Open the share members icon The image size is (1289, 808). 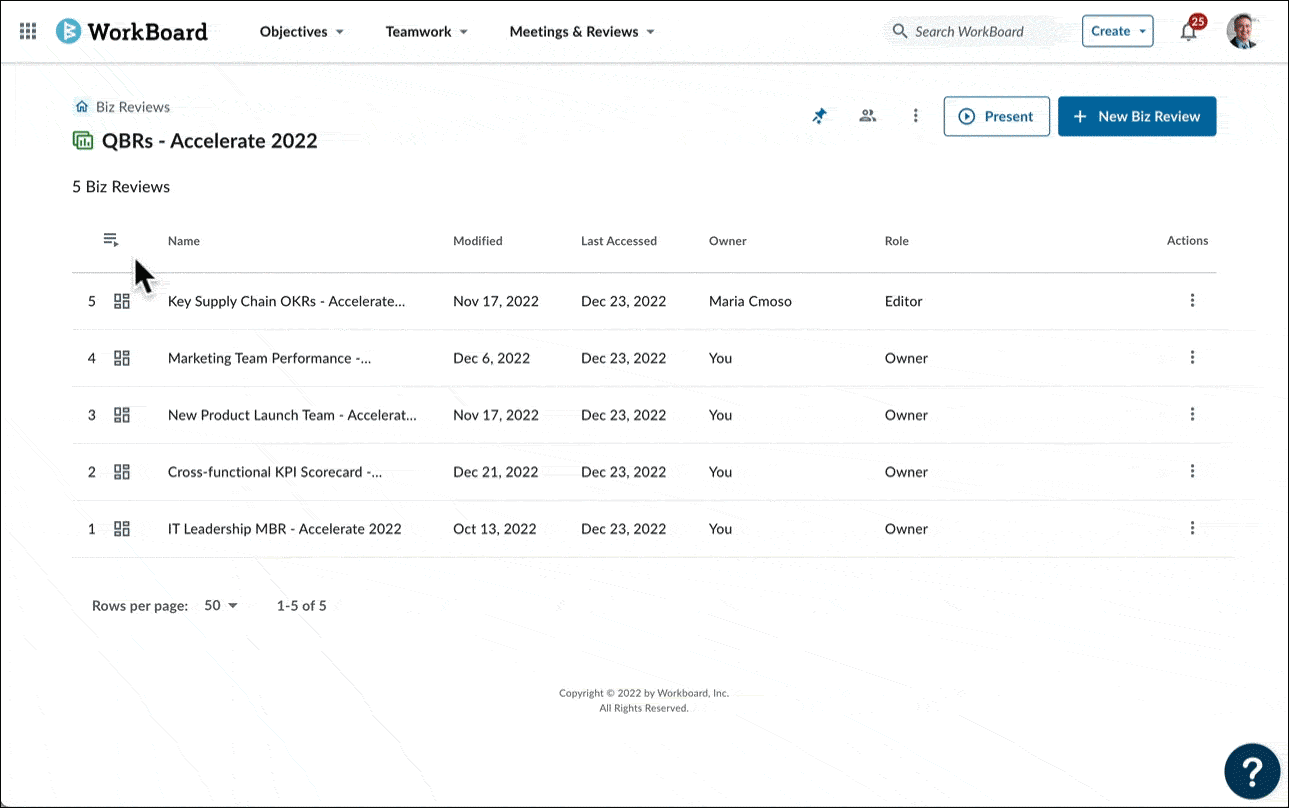point(868,116)
